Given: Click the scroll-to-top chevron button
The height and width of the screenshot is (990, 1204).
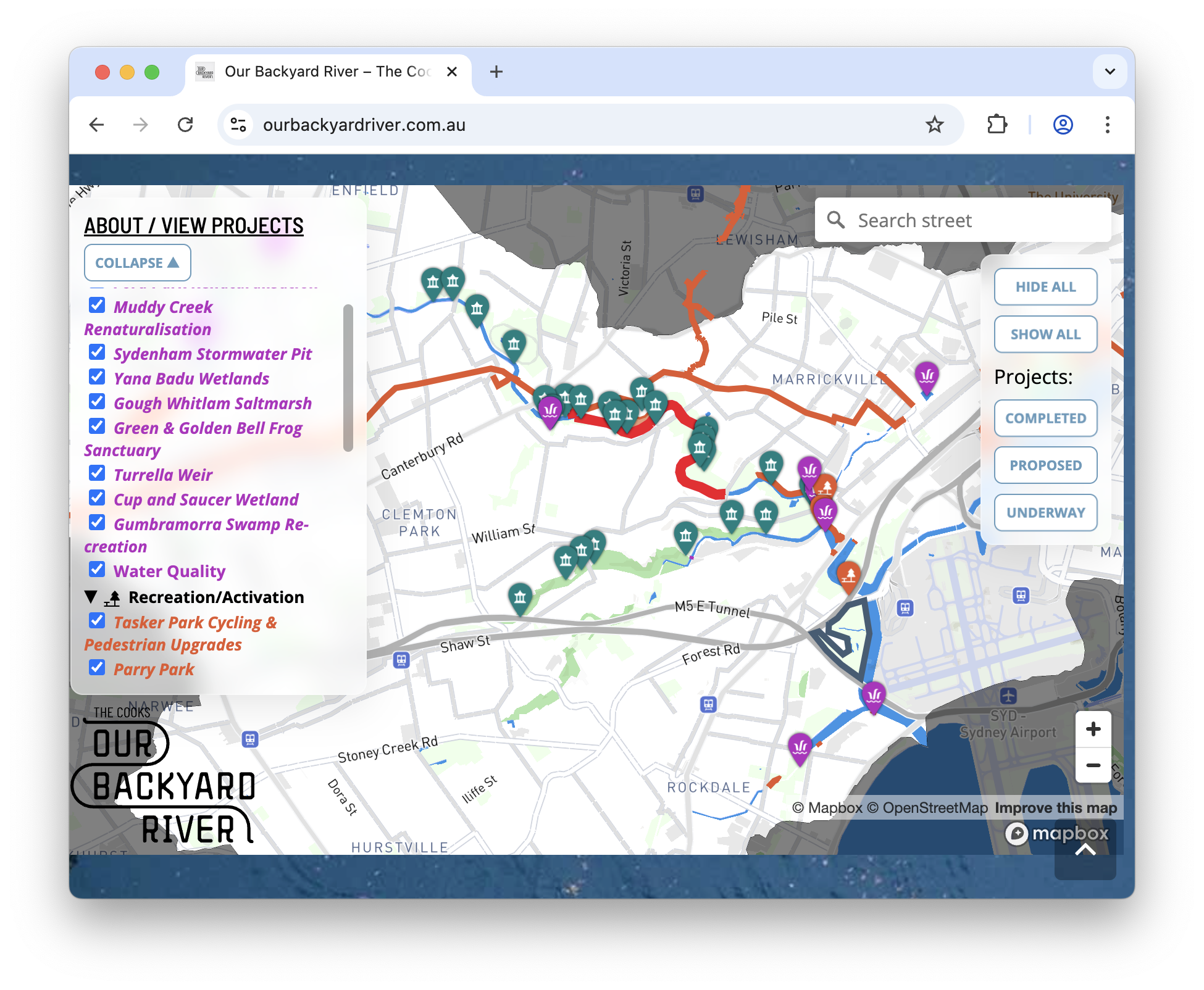Looking at the screenshot, I should (x=1085, y=851).
